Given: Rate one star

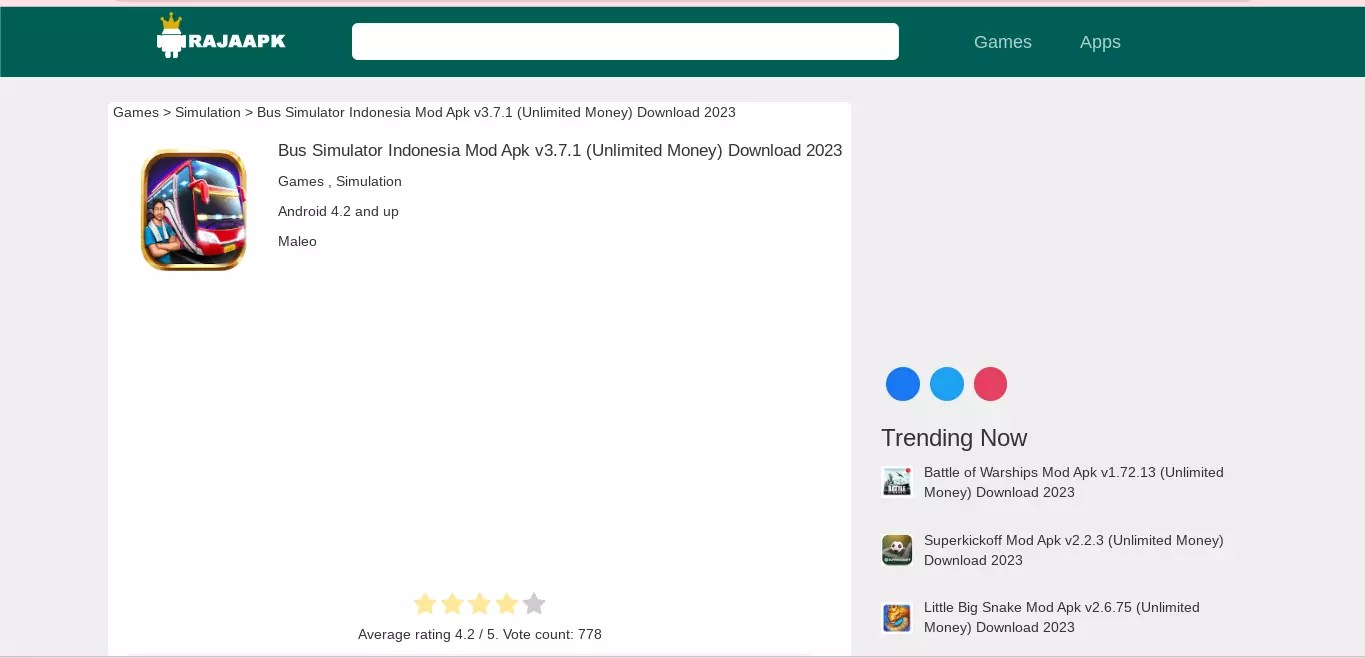Looking at the screenshot, I should (425, 604).
